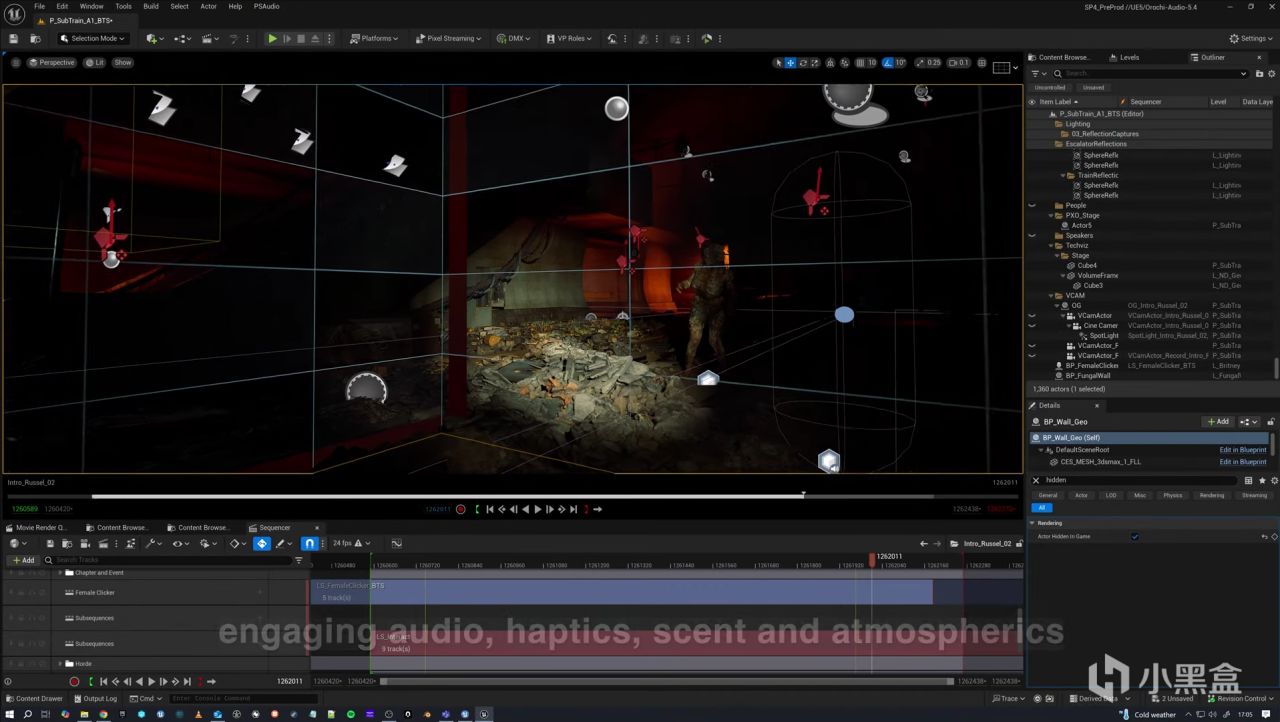Activate the translate gizmo tool

(790, 62)
